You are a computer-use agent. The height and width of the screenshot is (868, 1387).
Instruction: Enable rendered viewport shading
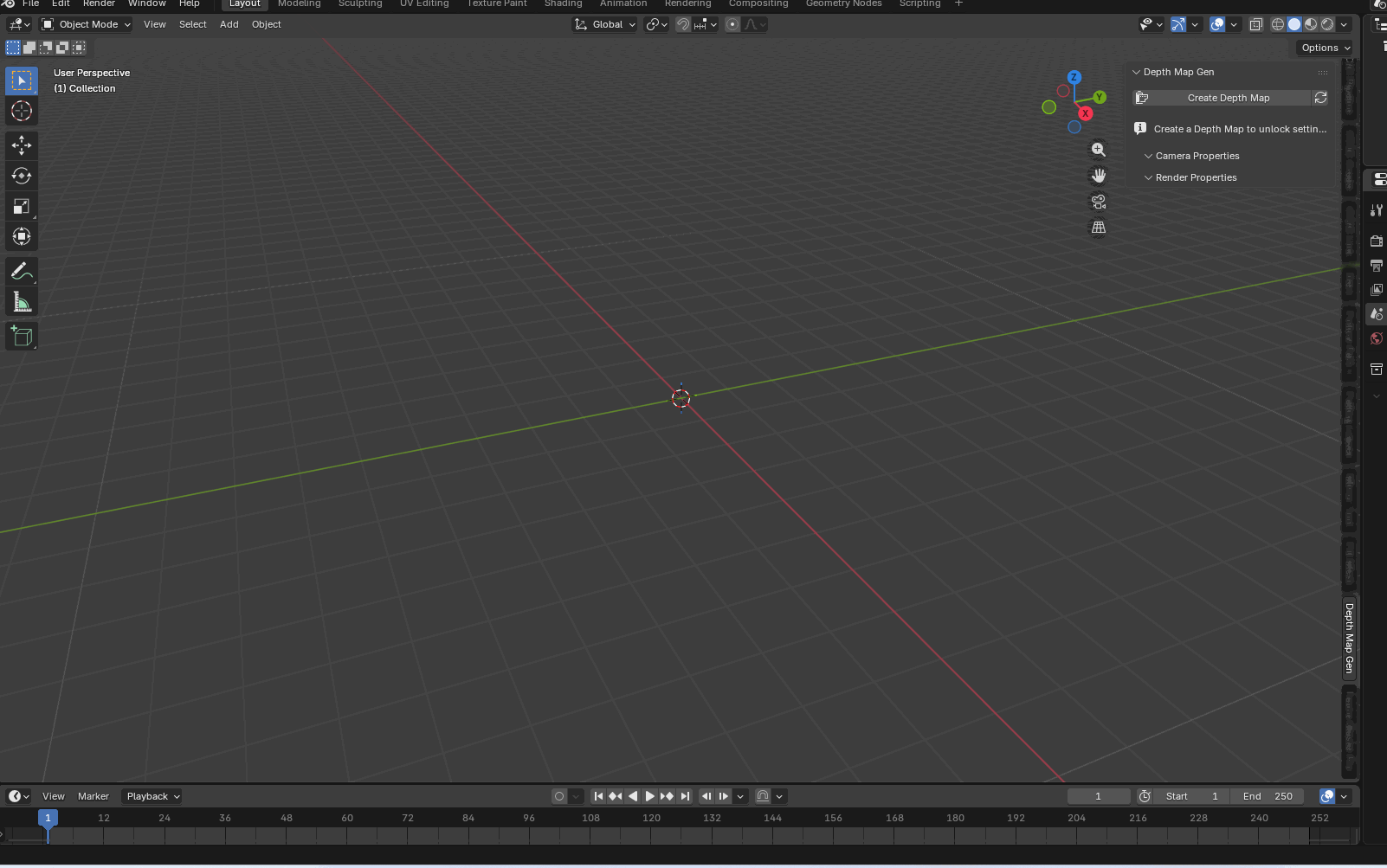[x=1326, y=24]
